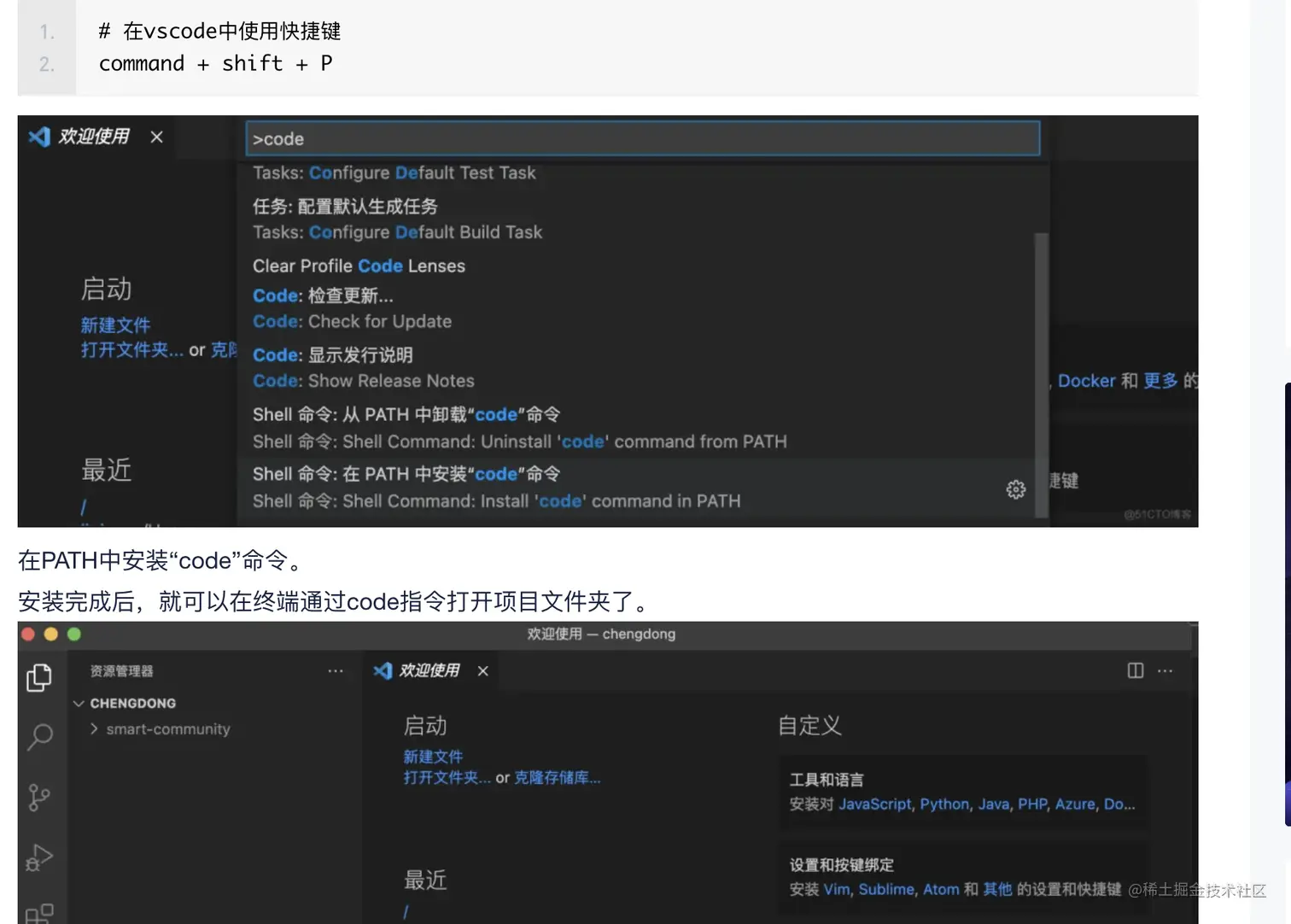
Task: Click the Atom keymap link
Action: click(941, 889)
